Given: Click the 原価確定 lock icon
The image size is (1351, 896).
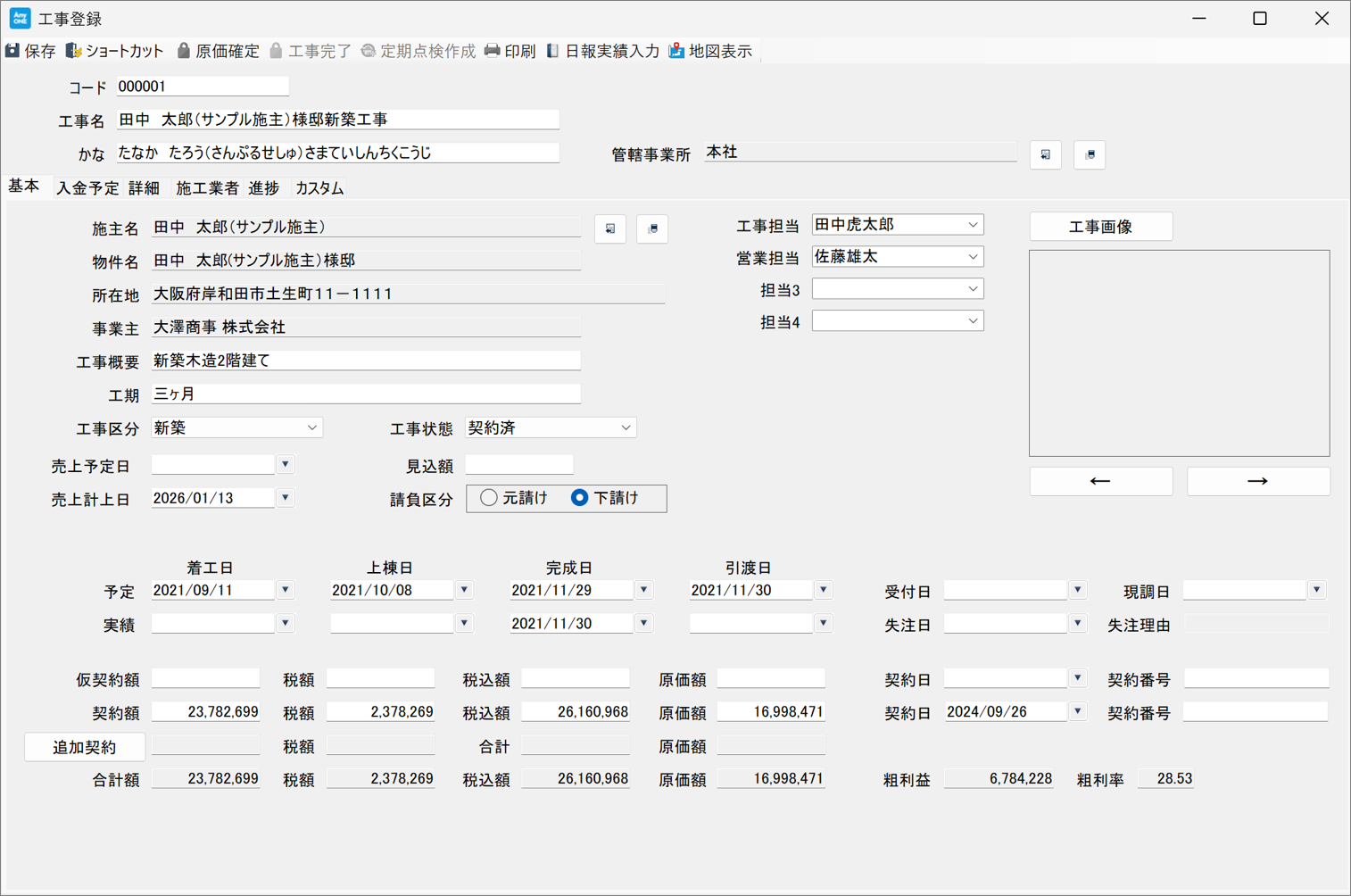Looking at the screenshot, I should click(184, 51).
